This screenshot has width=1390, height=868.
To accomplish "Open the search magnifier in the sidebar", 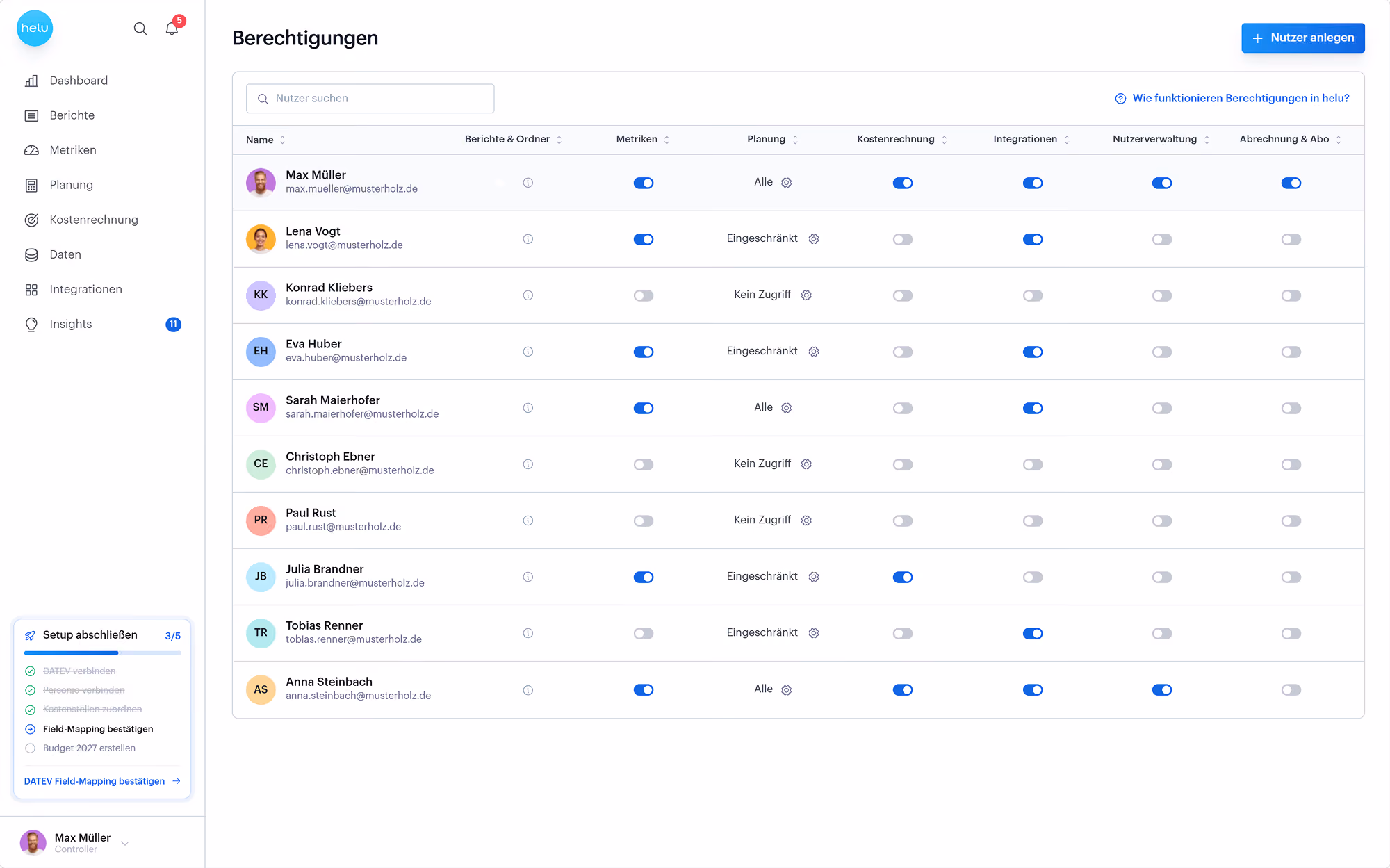I will click(140, 28).
